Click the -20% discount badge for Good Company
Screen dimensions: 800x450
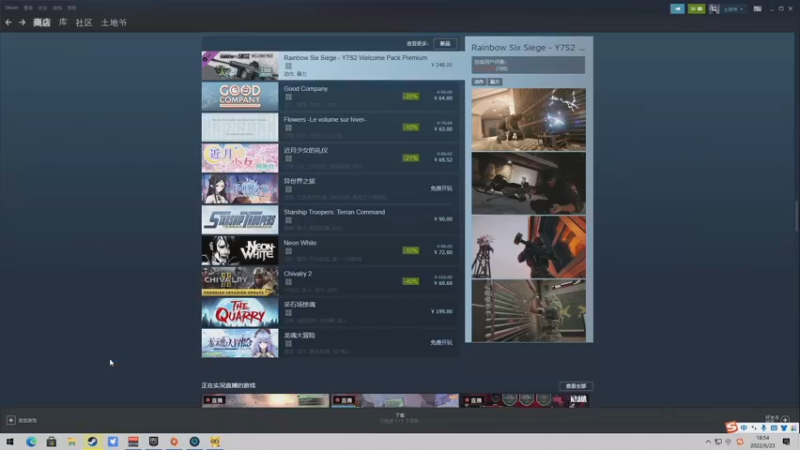click(x=411, y=96)
